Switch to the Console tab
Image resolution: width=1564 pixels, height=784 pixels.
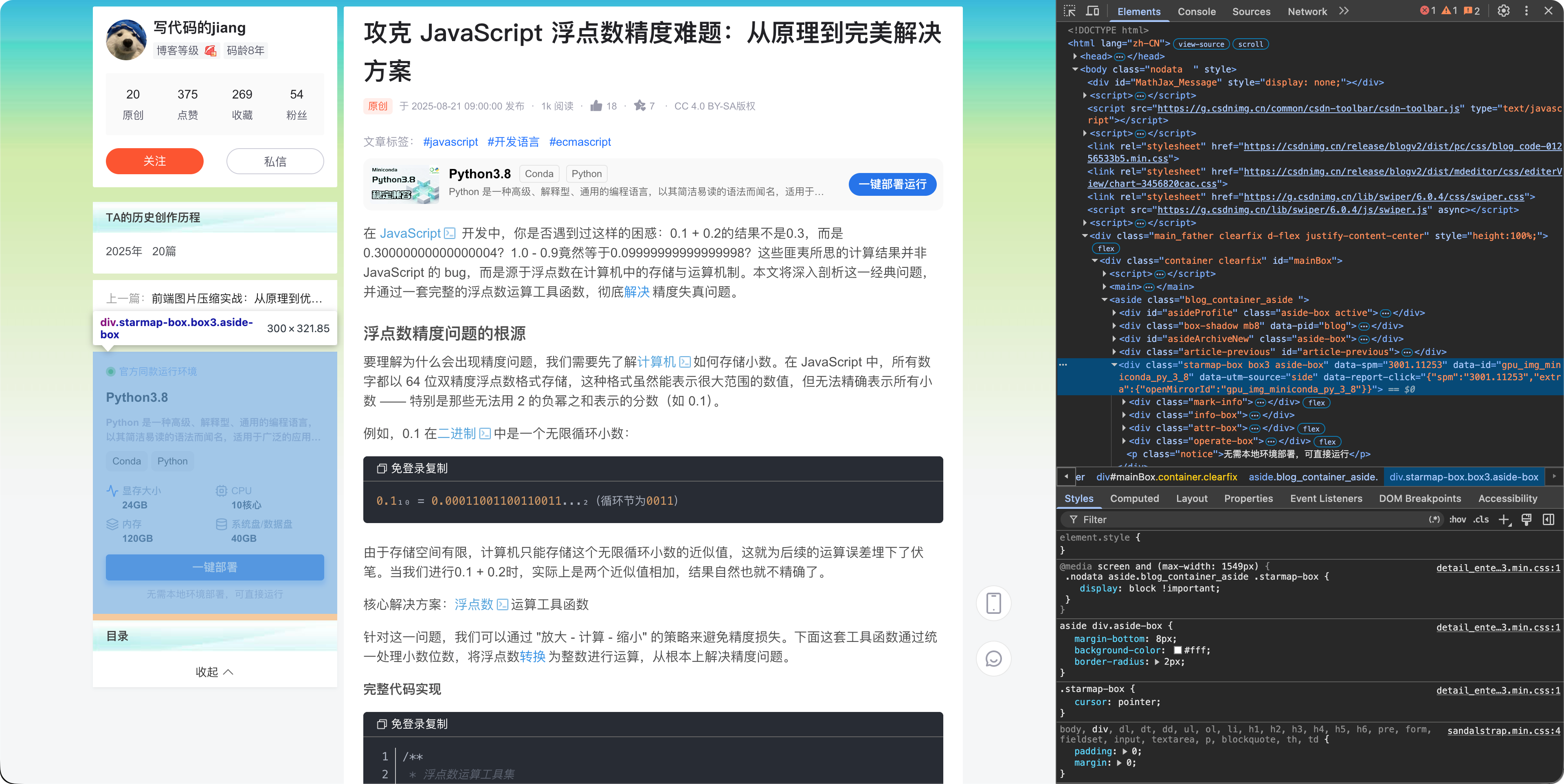(1197, 11)
